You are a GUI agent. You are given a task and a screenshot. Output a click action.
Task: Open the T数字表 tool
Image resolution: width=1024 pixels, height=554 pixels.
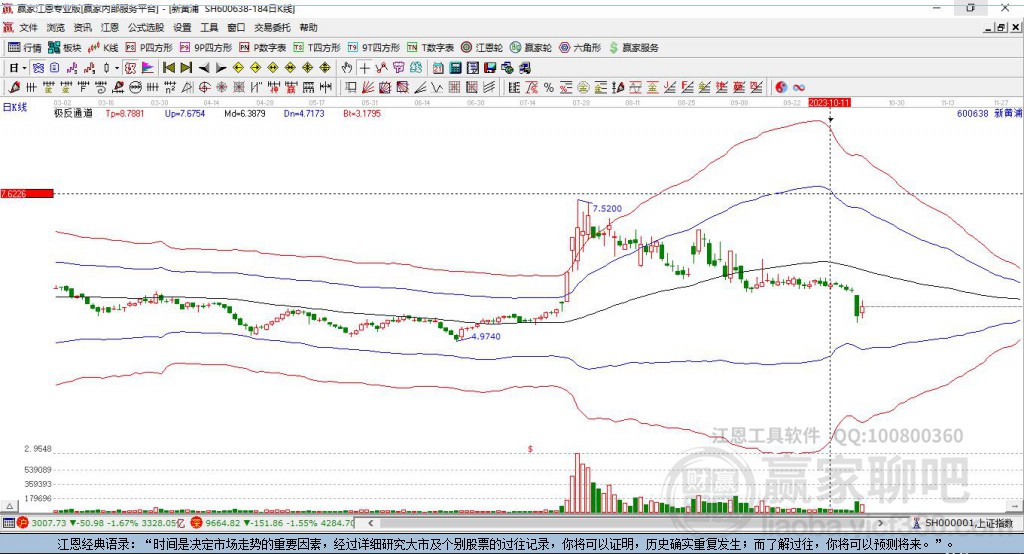tap(430, 48)
